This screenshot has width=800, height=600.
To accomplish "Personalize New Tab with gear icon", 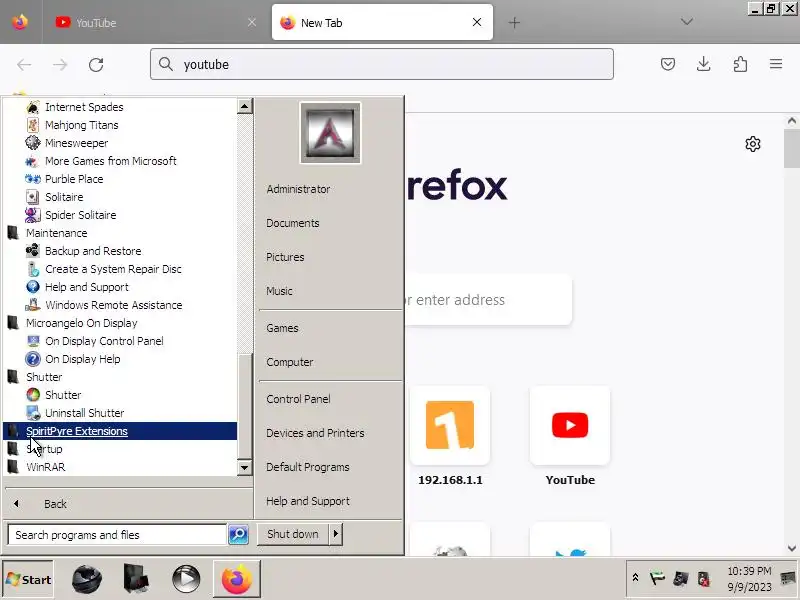I will (x=753, y=144).
